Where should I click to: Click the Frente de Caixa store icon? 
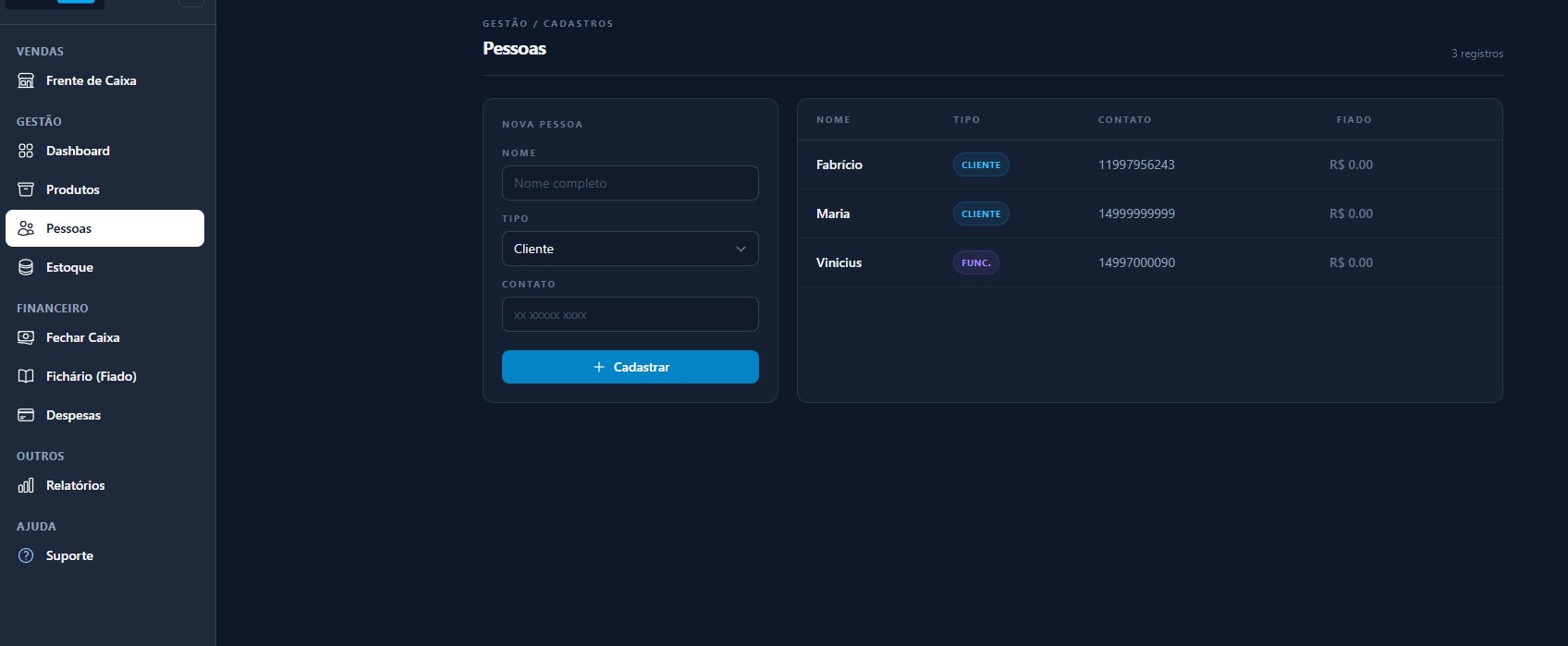(26, 80)
